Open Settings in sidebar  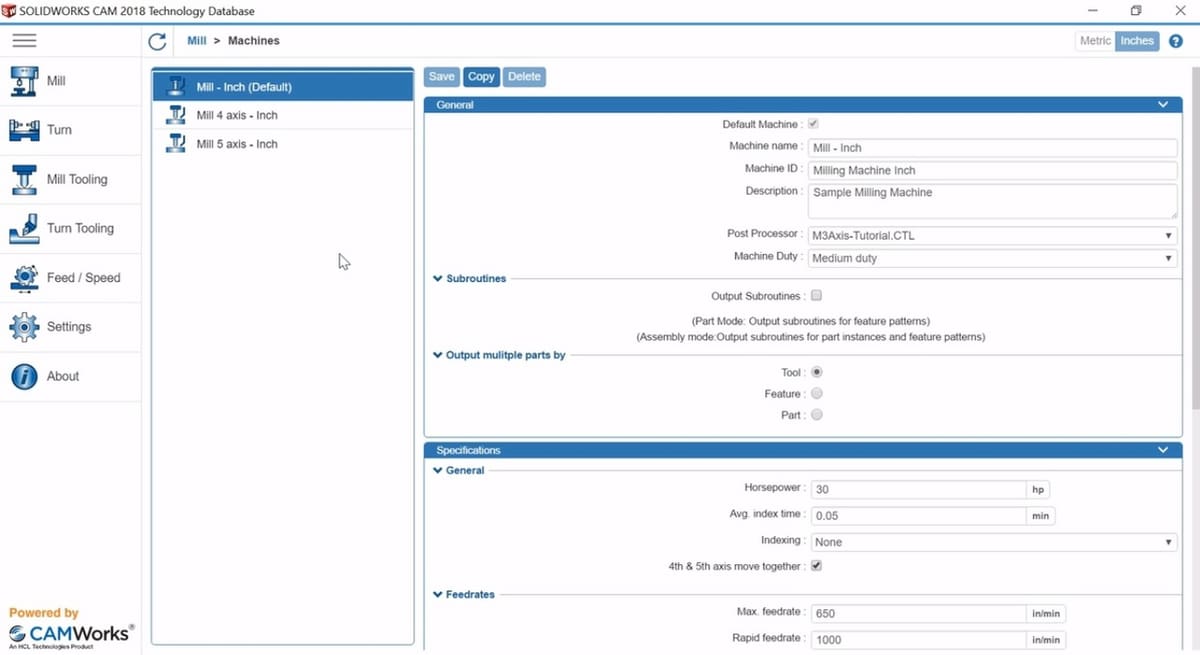tap(70, 327)
